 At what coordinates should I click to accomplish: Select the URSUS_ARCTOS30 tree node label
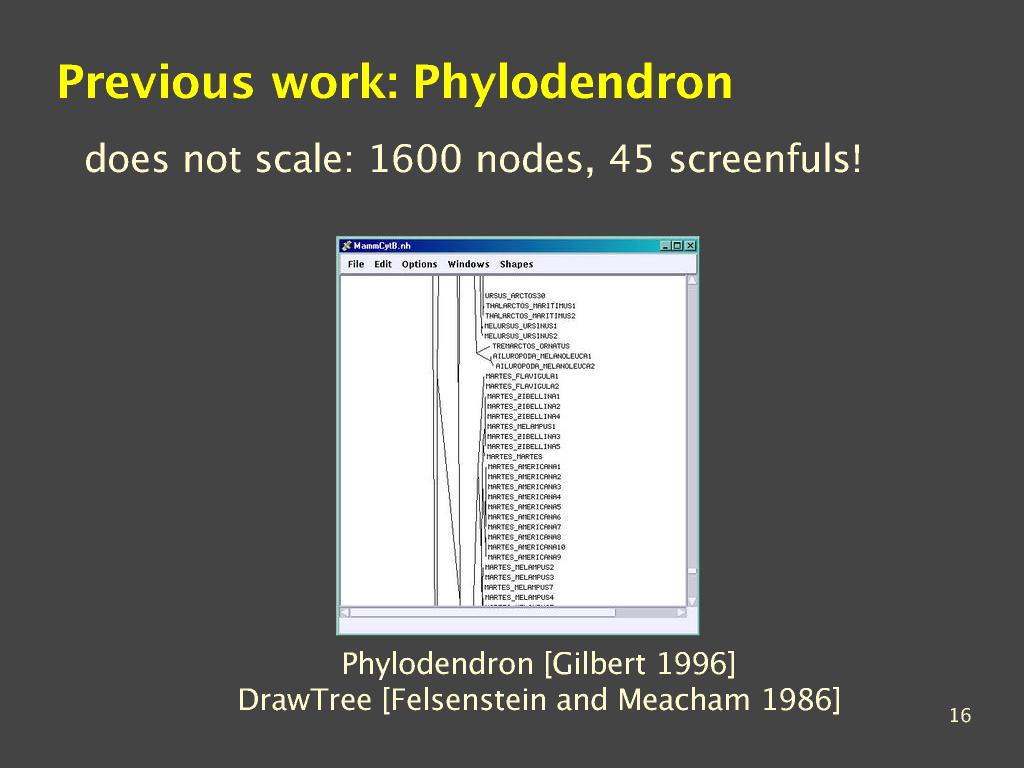coord(515,296)
